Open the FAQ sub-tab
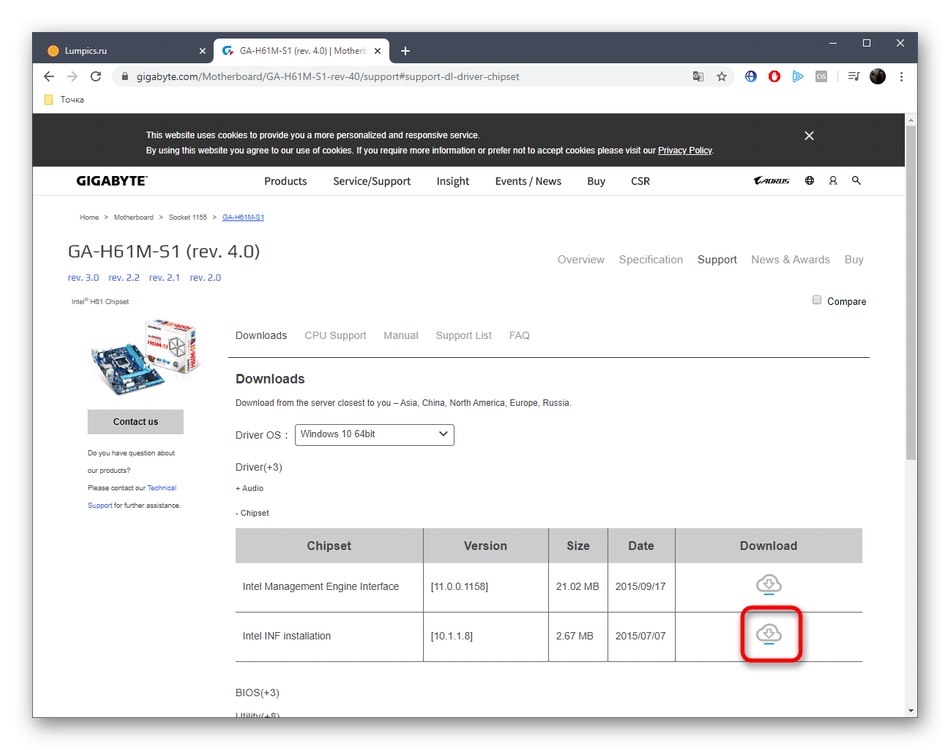 pyautogui.click(x=519, y=336)
